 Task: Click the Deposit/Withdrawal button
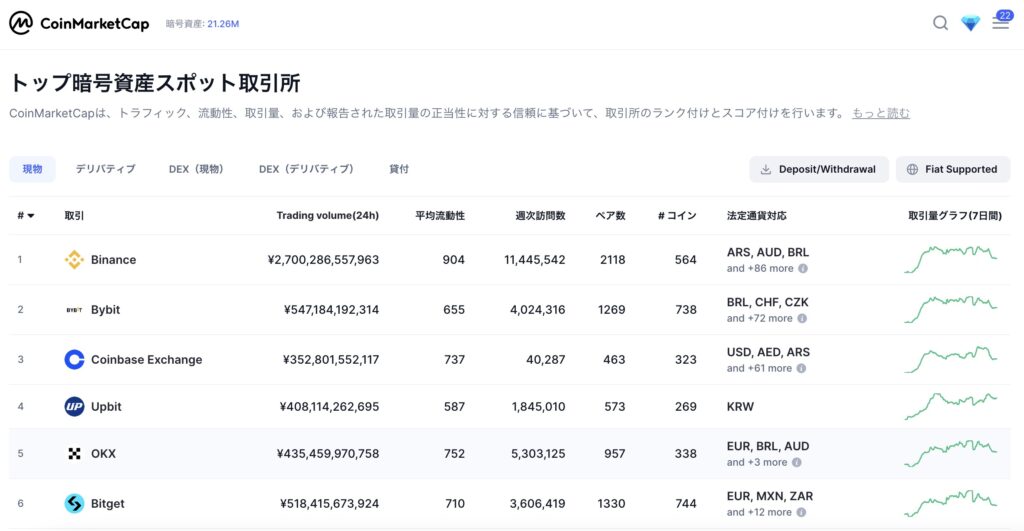click(818, 170)
